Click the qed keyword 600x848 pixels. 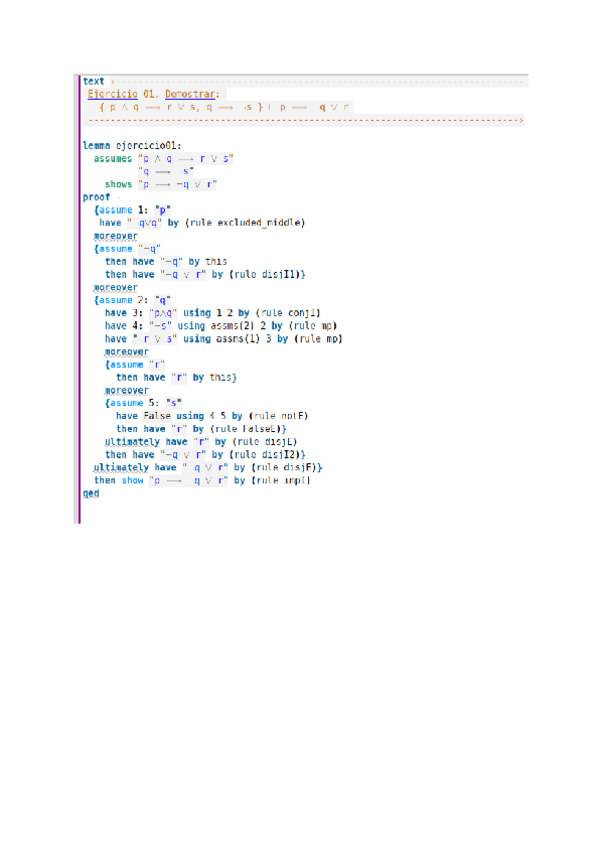point(91,493)
